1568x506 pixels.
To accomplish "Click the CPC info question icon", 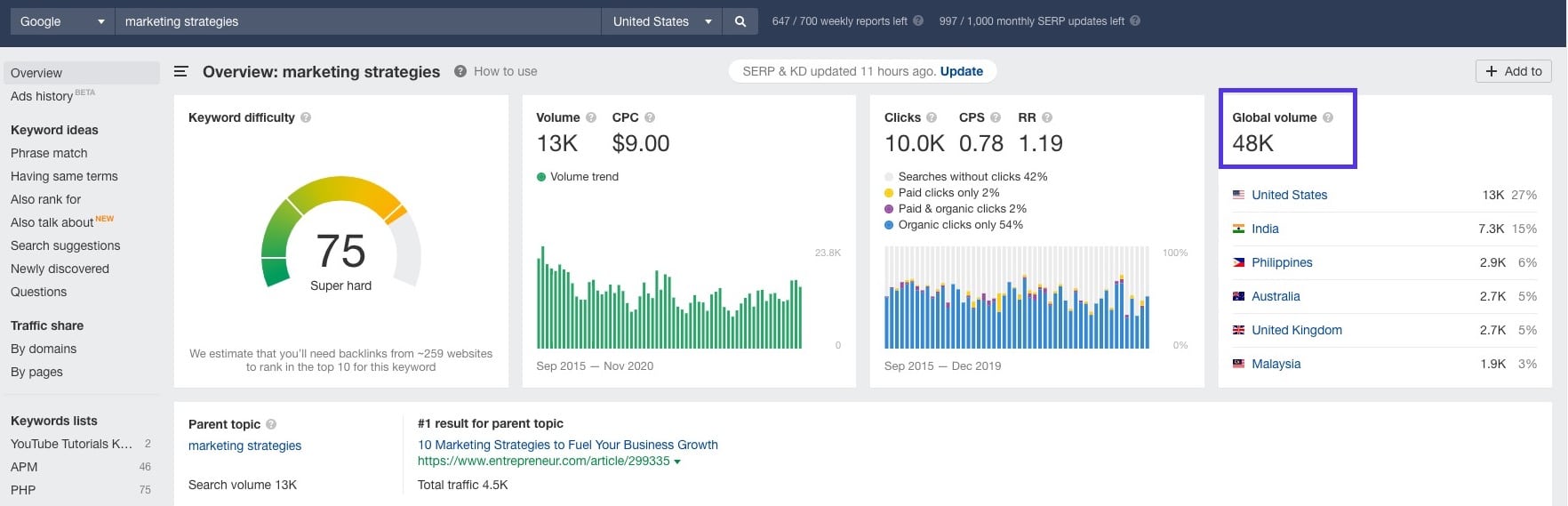I will pos(650,117).
